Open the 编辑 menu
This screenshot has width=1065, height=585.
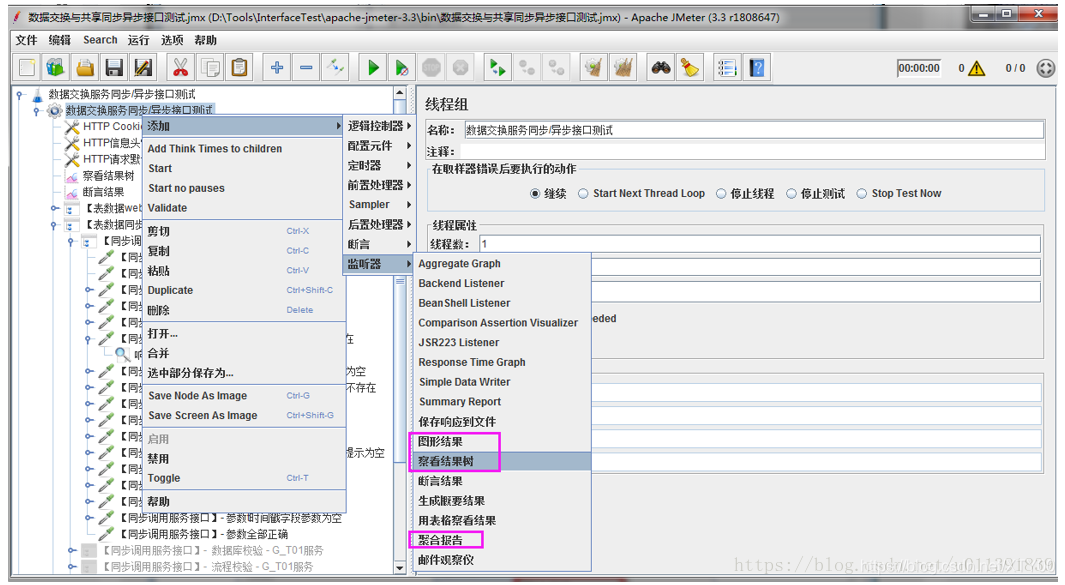click(x=60, y=40)
